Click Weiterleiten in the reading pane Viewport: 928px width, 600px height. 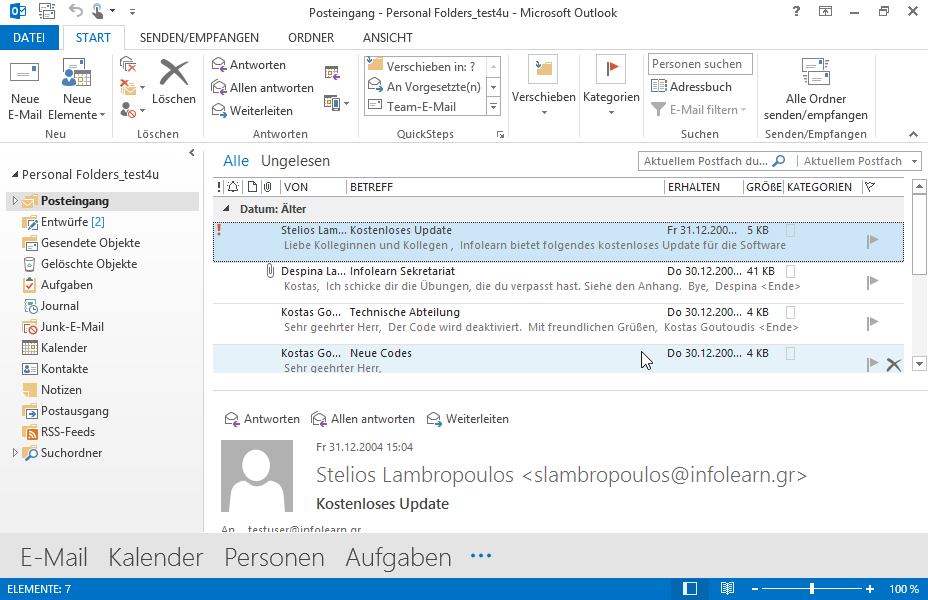pyautogui.click(x=468, y=419)
